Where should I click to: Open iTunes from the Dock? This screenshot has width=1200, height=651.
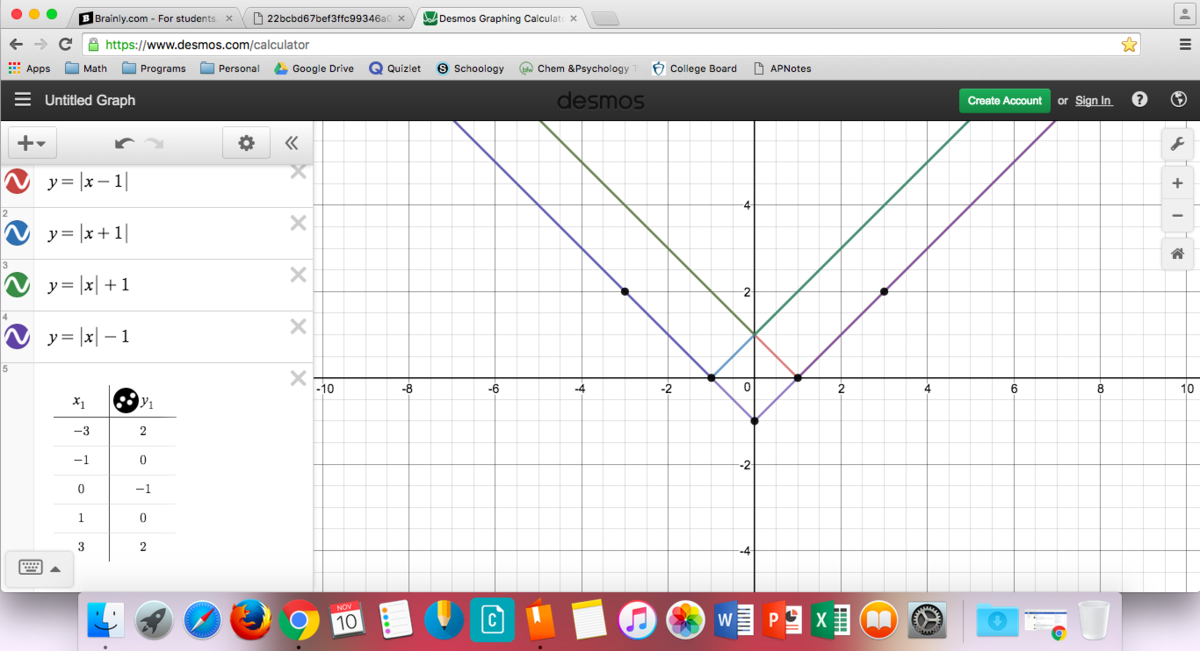638,620
